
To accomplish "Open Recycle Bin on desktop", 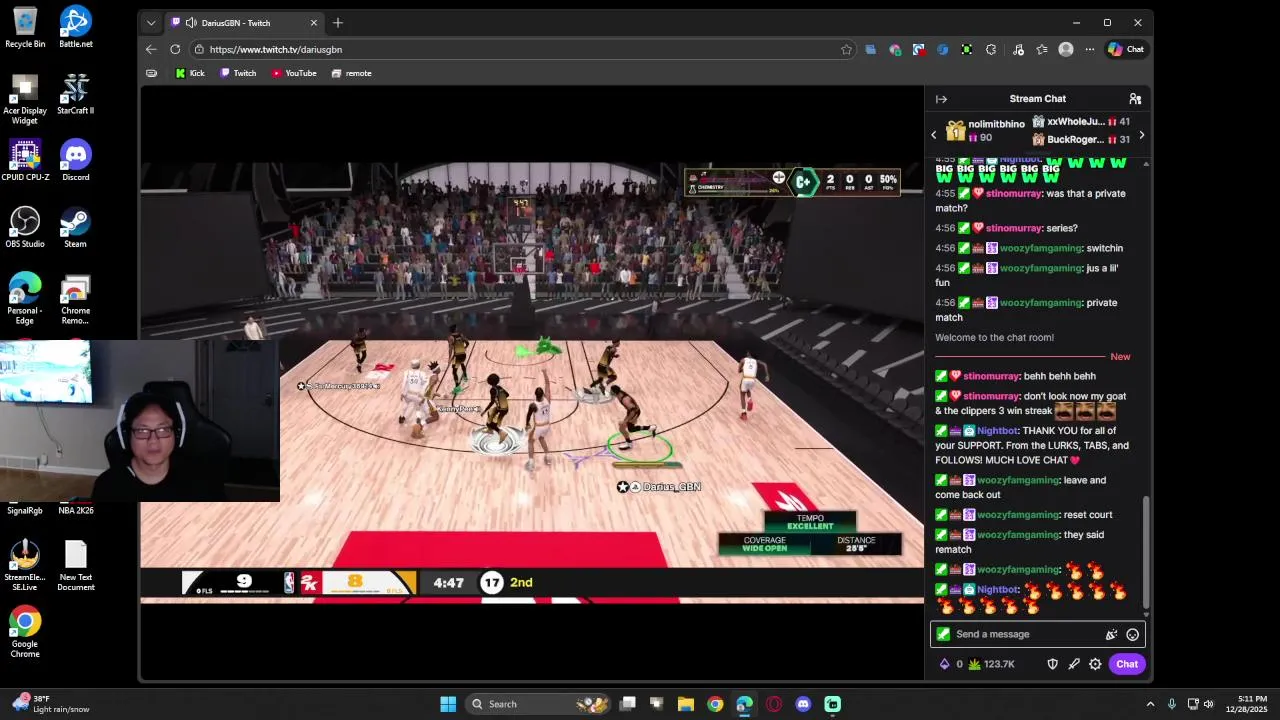I will pos(25,27).
